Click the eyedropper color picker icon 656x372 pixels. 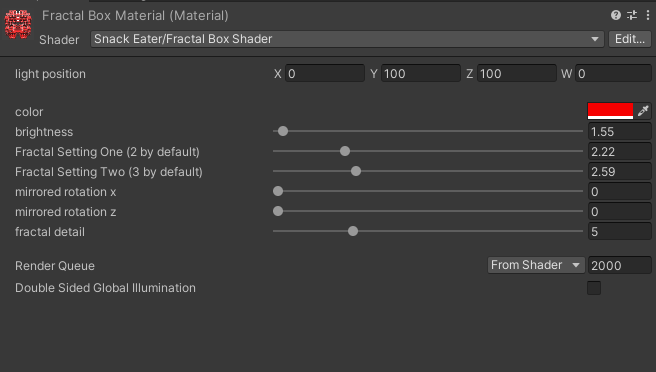(x=643, y=111)
